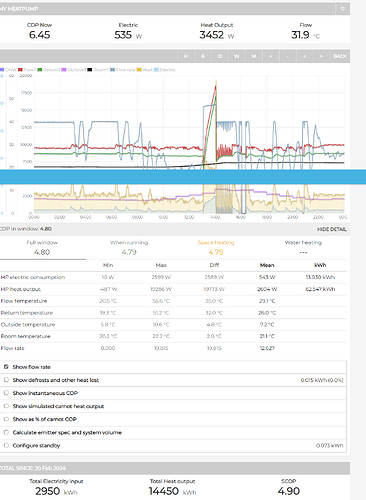
Task: Select the Space heating COP tab
Action: [x=216, y=247]
